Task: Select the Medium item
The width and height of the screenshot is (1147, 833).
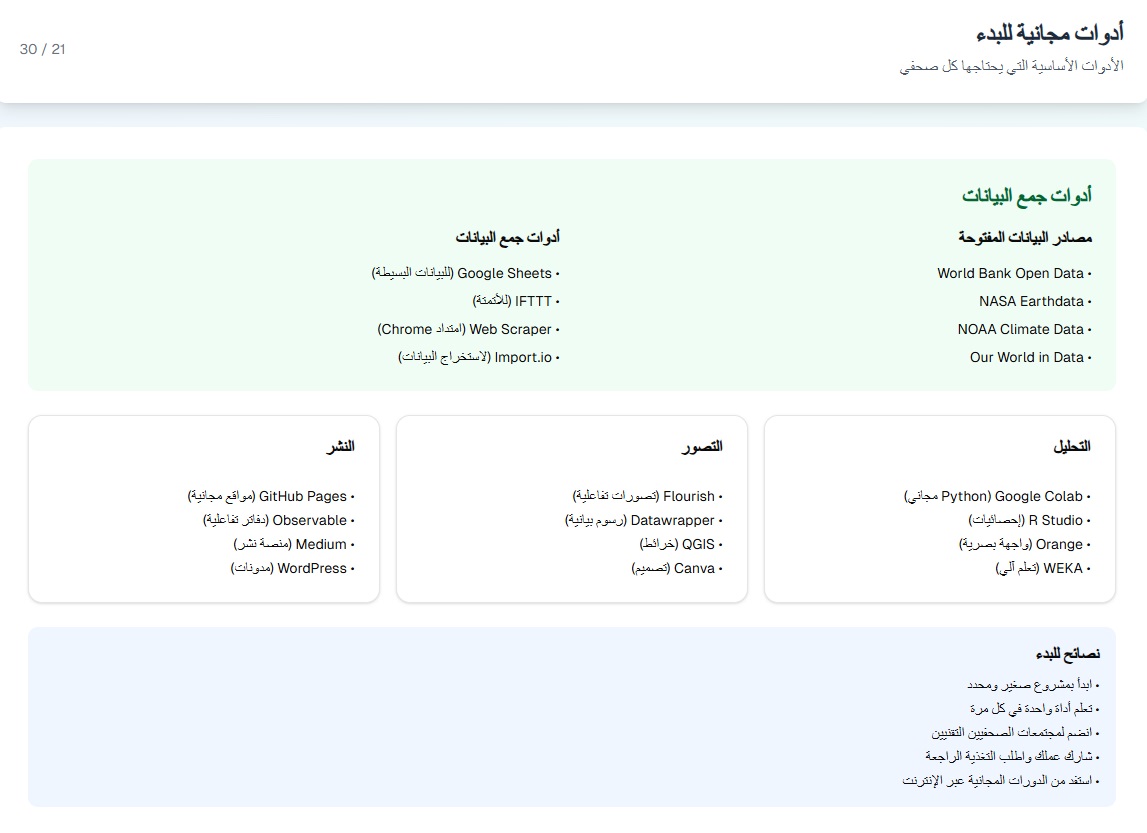Action: point(294,544)
